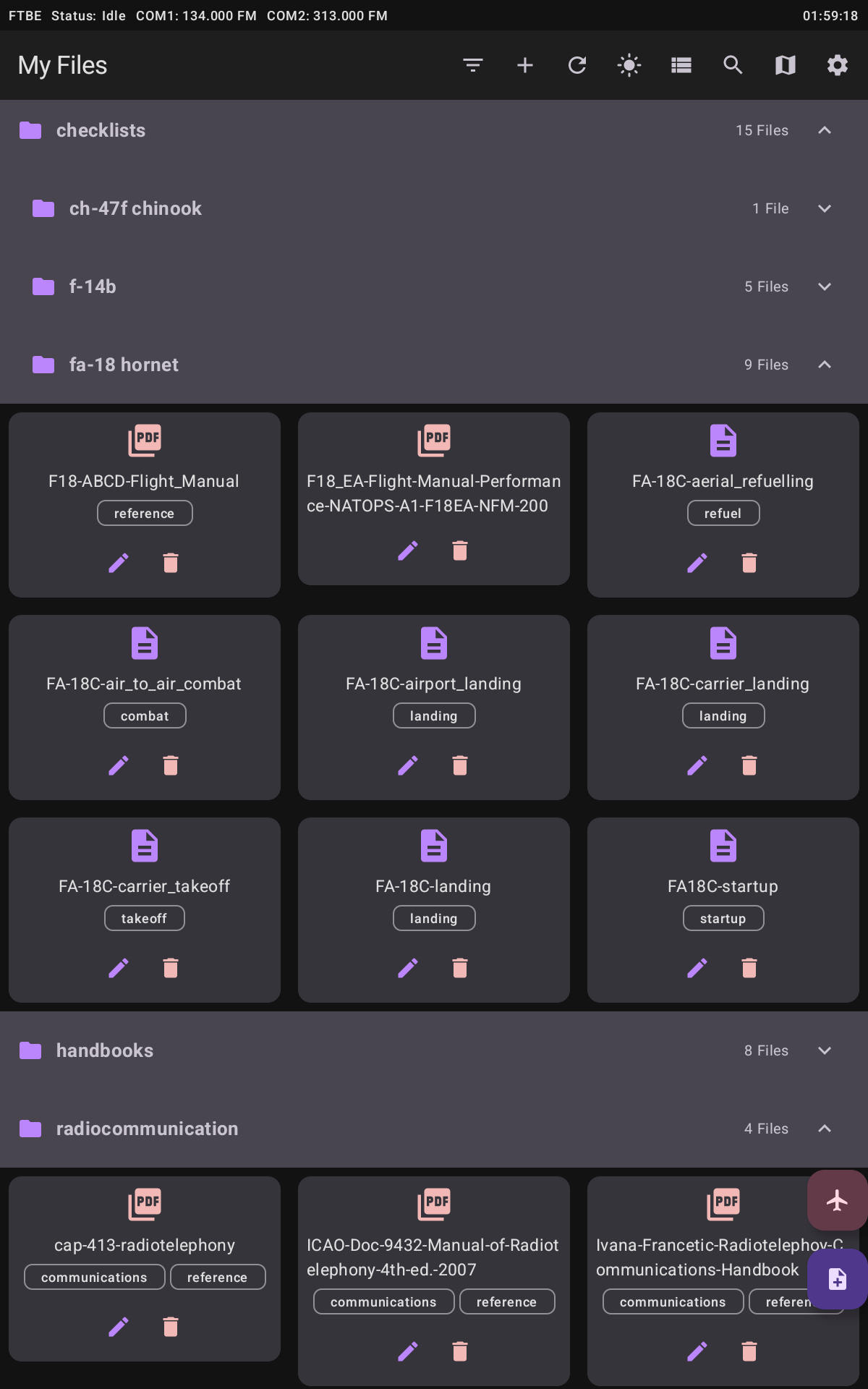Expand the f-14b folder

[x=825, y=286]
